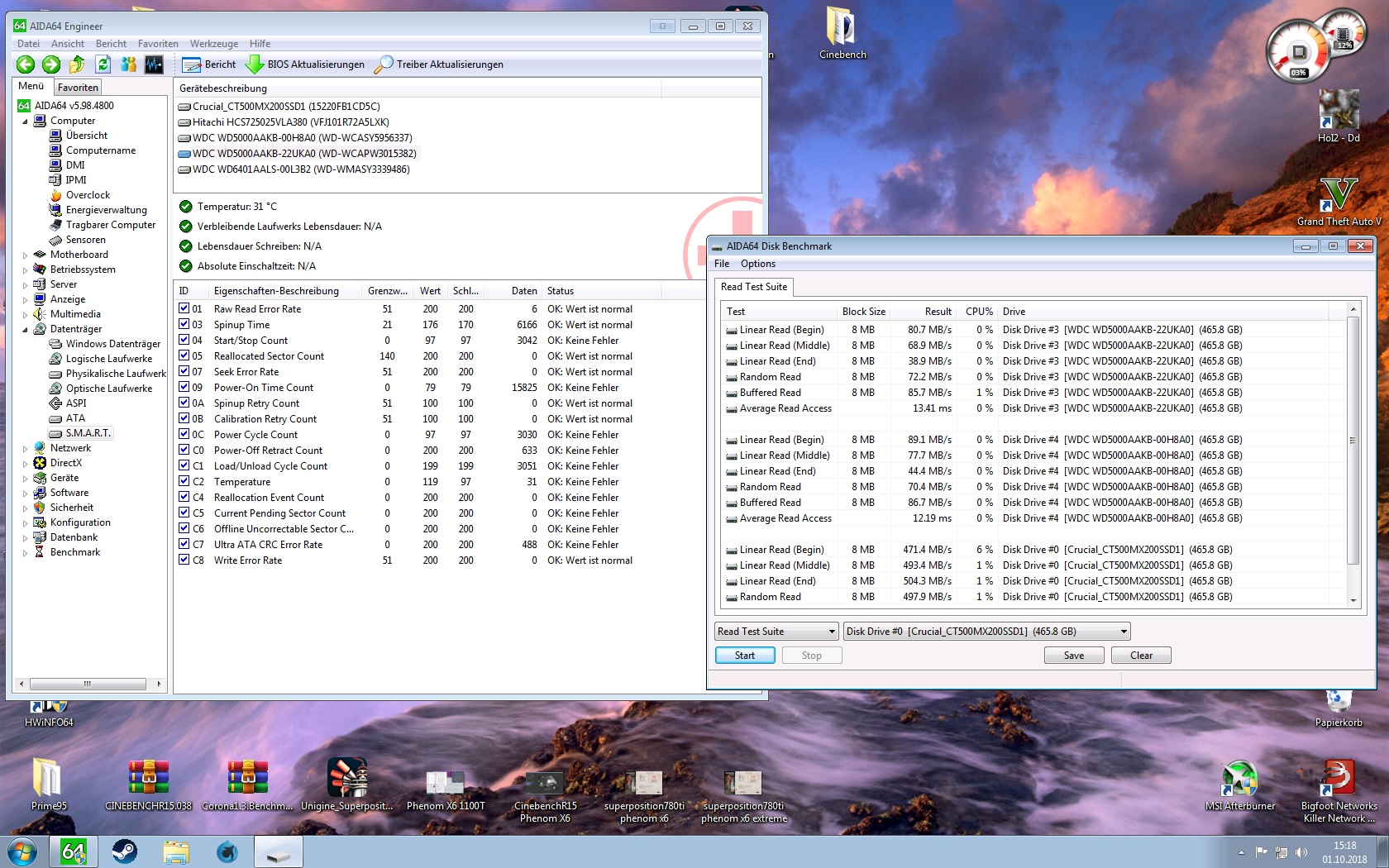
Task: Click the sidebar horizontal scrollbar thumb
Action: (x=88, y=684)
